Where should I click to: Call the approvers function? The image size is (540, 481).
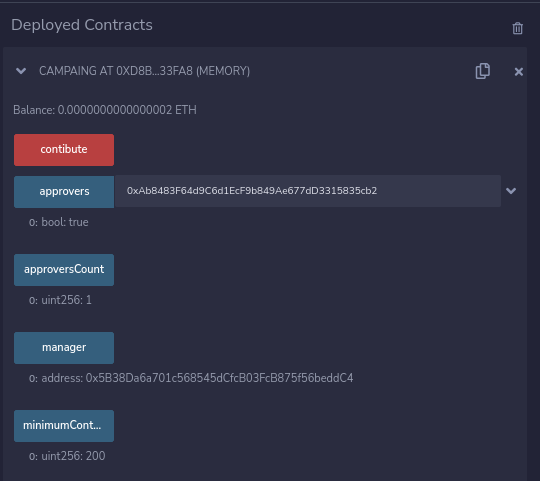coord(64,192)
